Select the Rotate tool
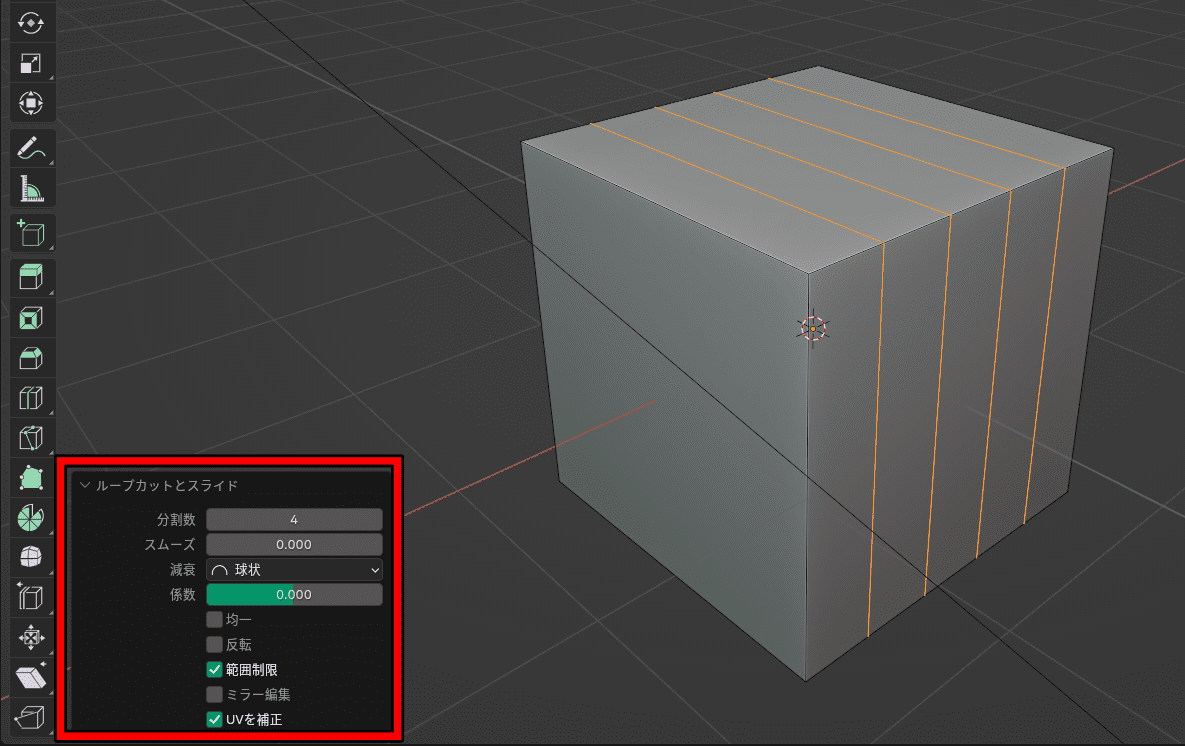 coord(31,23)
